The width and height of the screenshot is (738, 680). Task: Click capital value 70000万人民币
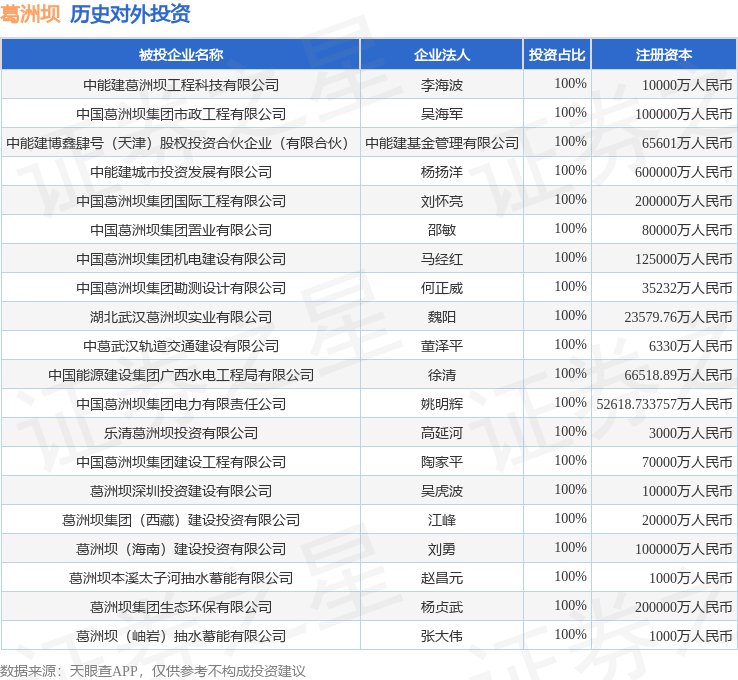pos(687,462)
